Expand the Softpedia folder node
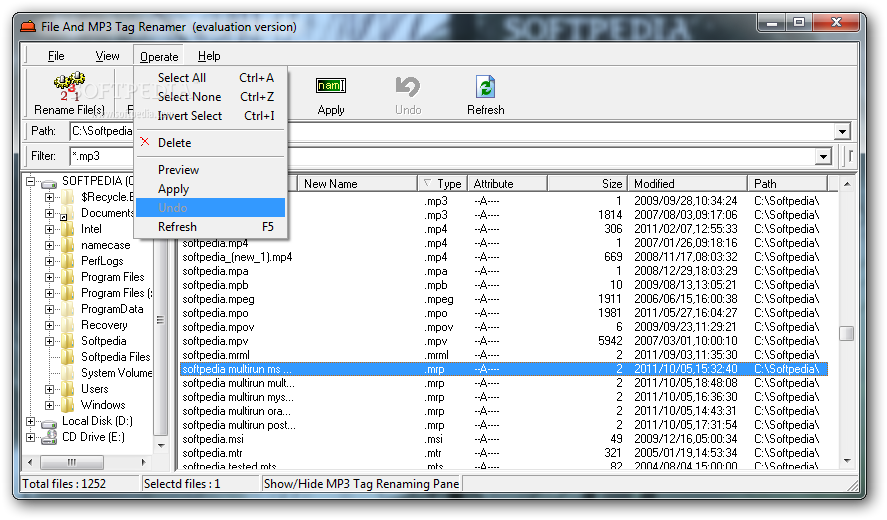 click(49, 341)
